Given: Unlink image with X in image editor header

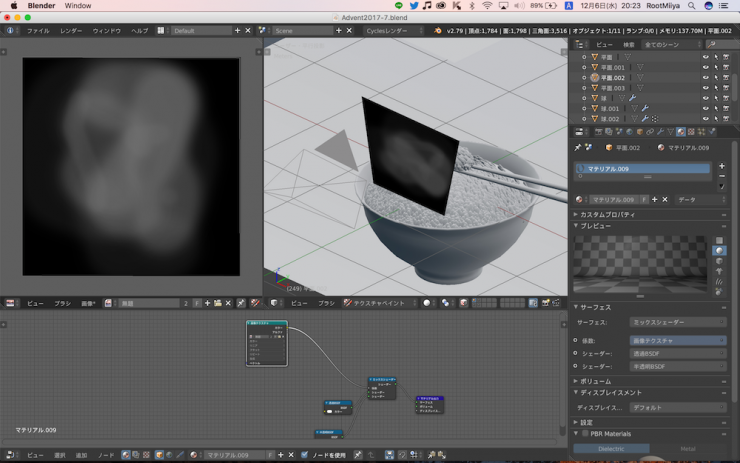Looking at the screenshot, I should pyautogui.click(x=228, y=303).
